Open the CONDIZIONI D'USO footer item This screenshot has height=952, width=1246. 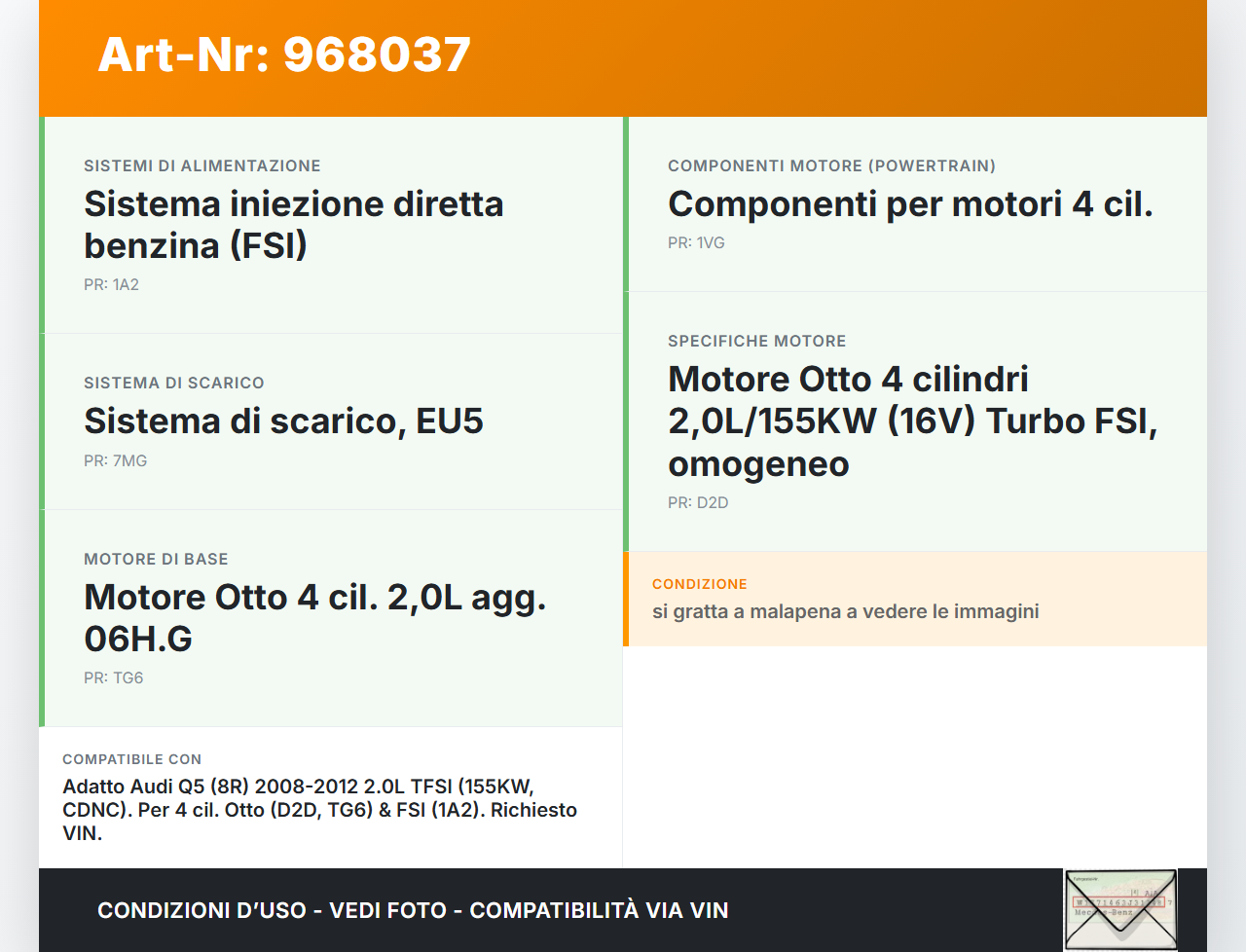pos(413,910)
